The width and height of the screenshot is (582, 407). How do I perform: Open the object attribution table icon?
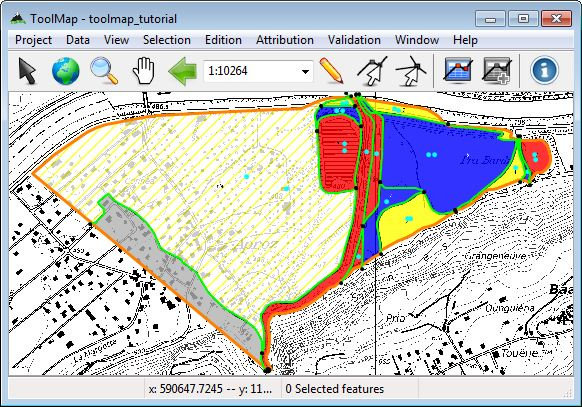[458, 70]
